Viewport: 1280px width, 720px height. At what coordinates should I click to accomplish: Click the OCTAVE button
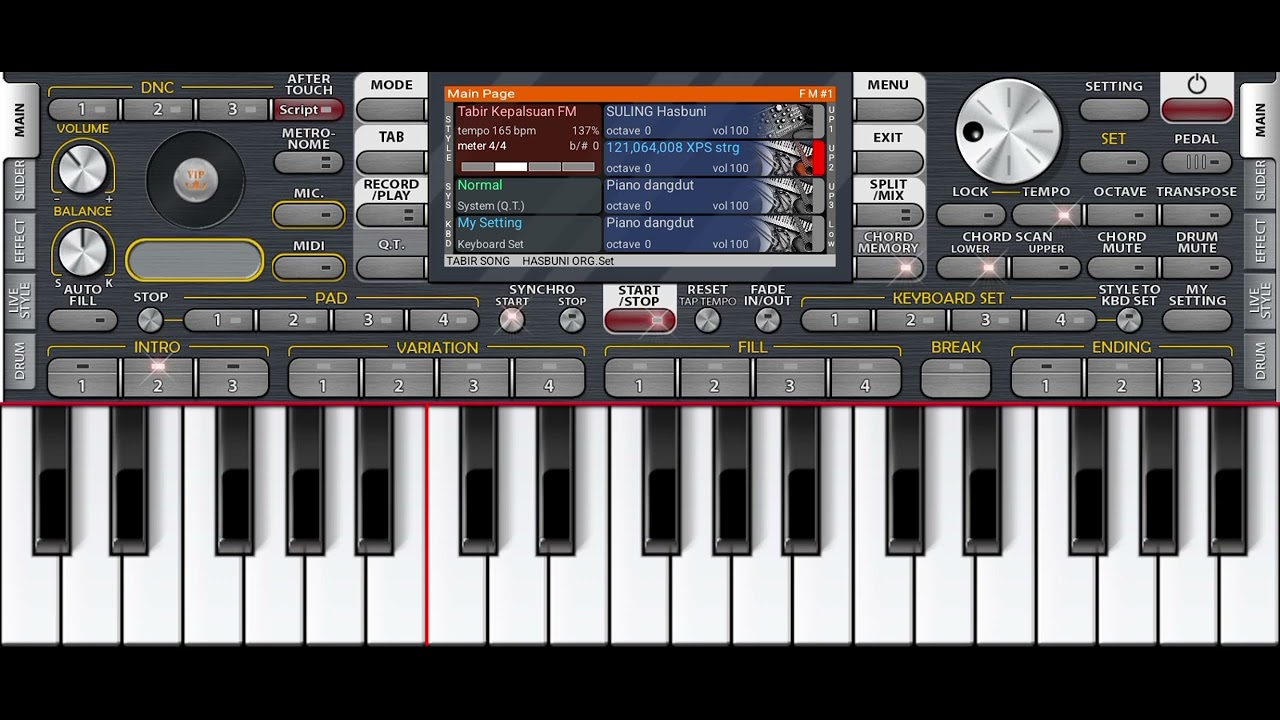point(1122,215)
